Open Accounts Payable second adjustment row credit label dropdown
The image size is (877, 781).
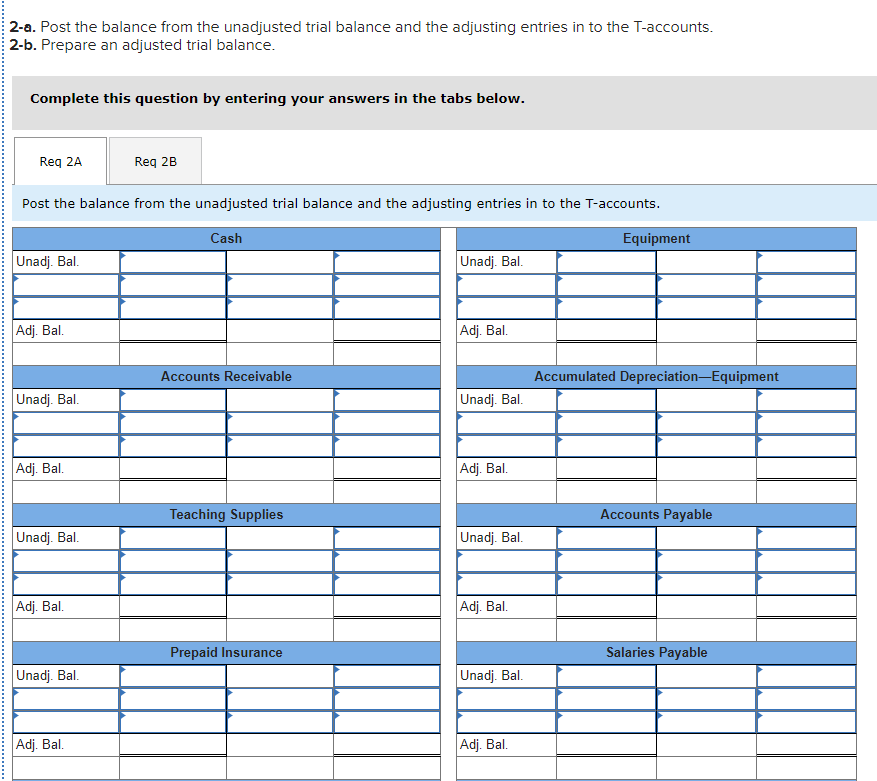tap(706, 584)
